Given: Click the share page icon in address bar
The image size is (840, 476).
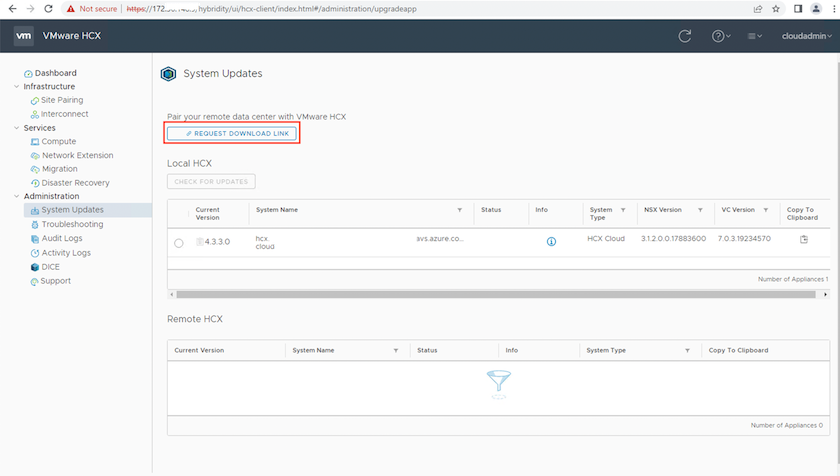Looking at the screenshot, I should pos(758,9).
